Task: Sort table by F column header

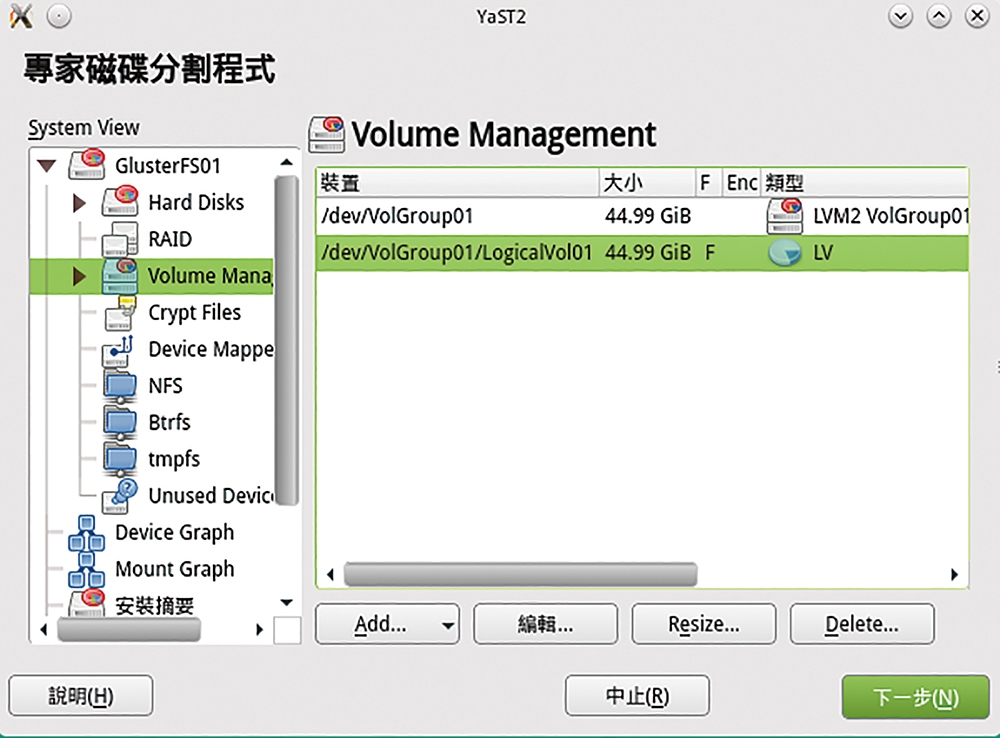Action: [708, 183]
